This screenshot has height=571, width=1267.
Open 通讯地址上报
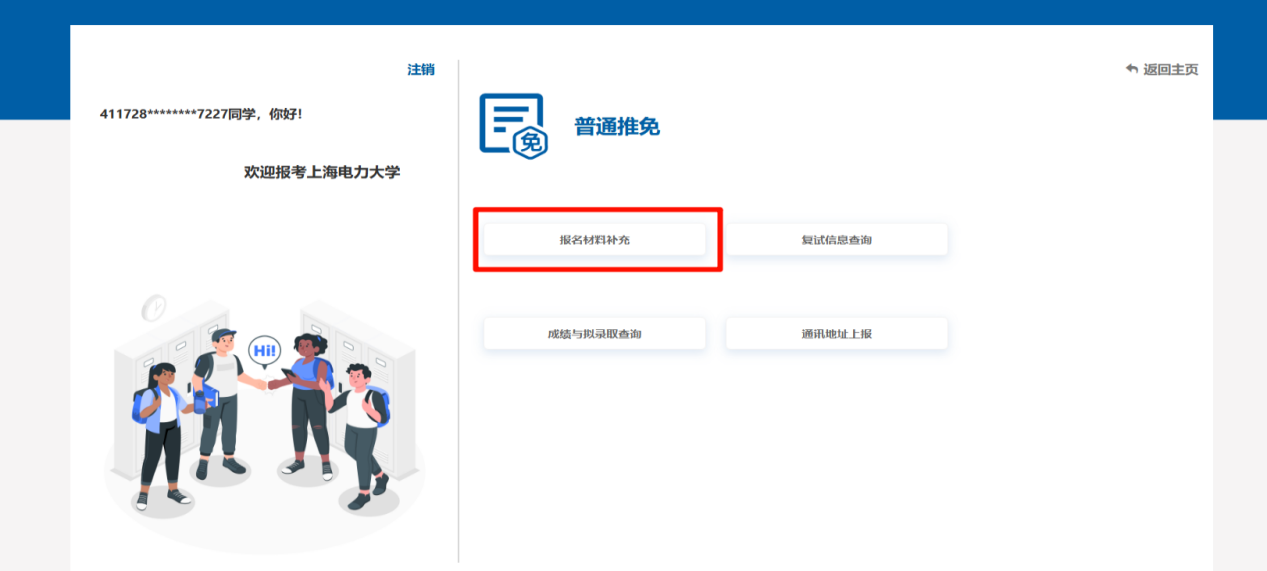point(836,334)
